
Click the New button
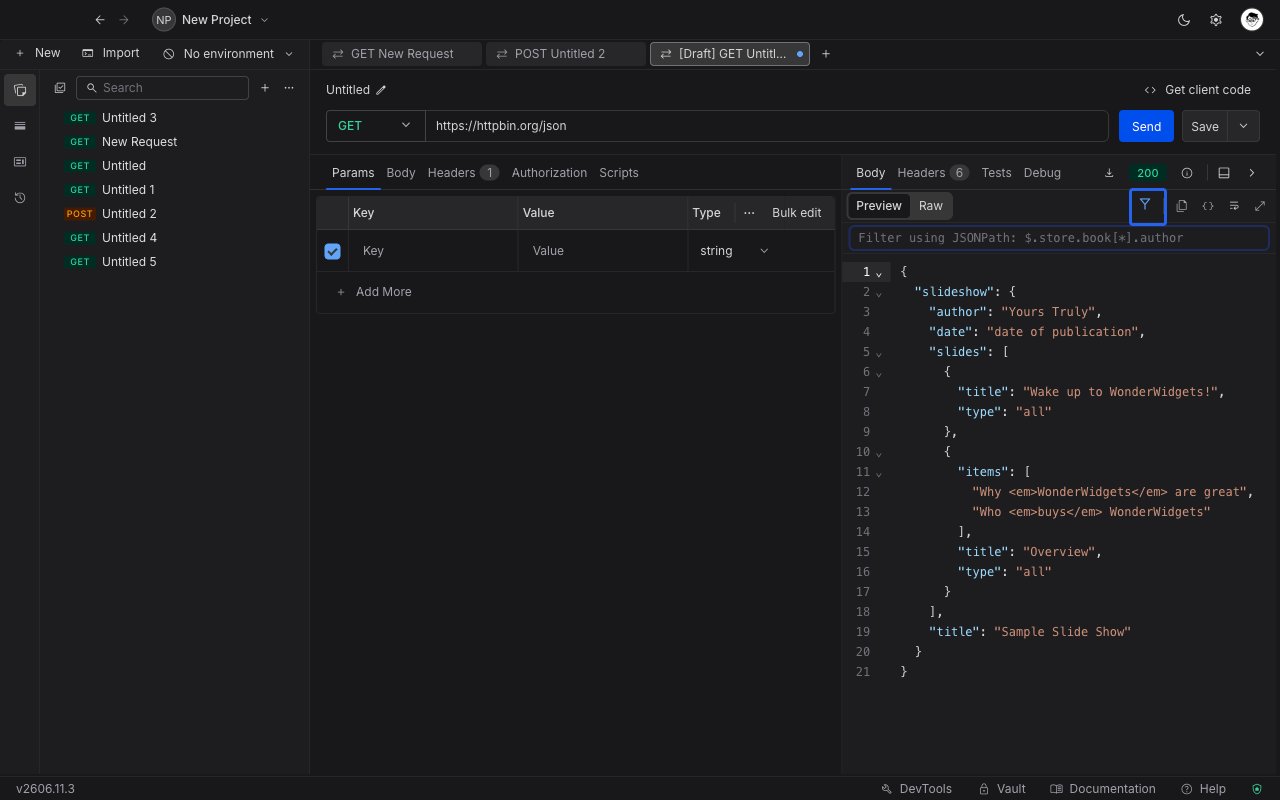(37, 53)
